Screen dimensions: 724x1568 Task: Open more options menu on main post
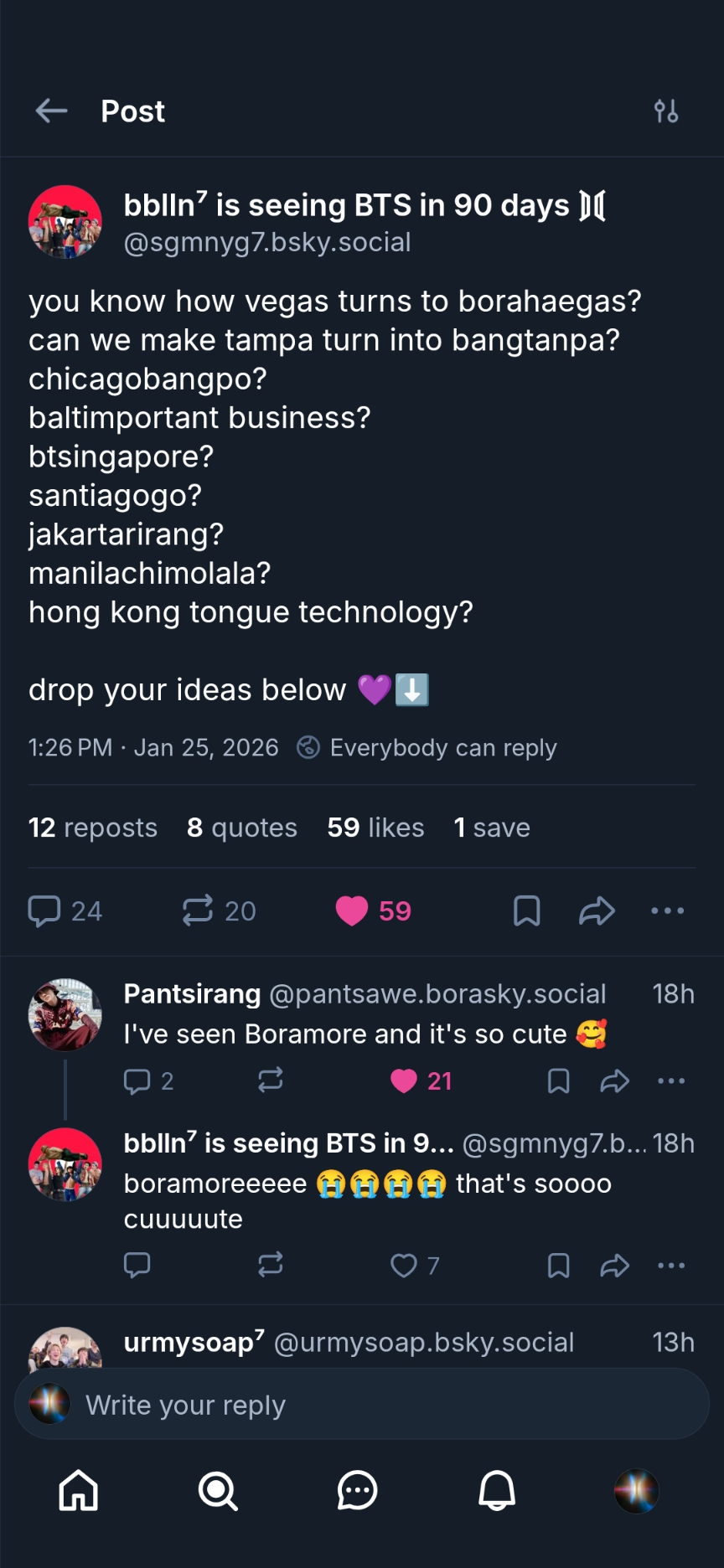pos(668,910)
